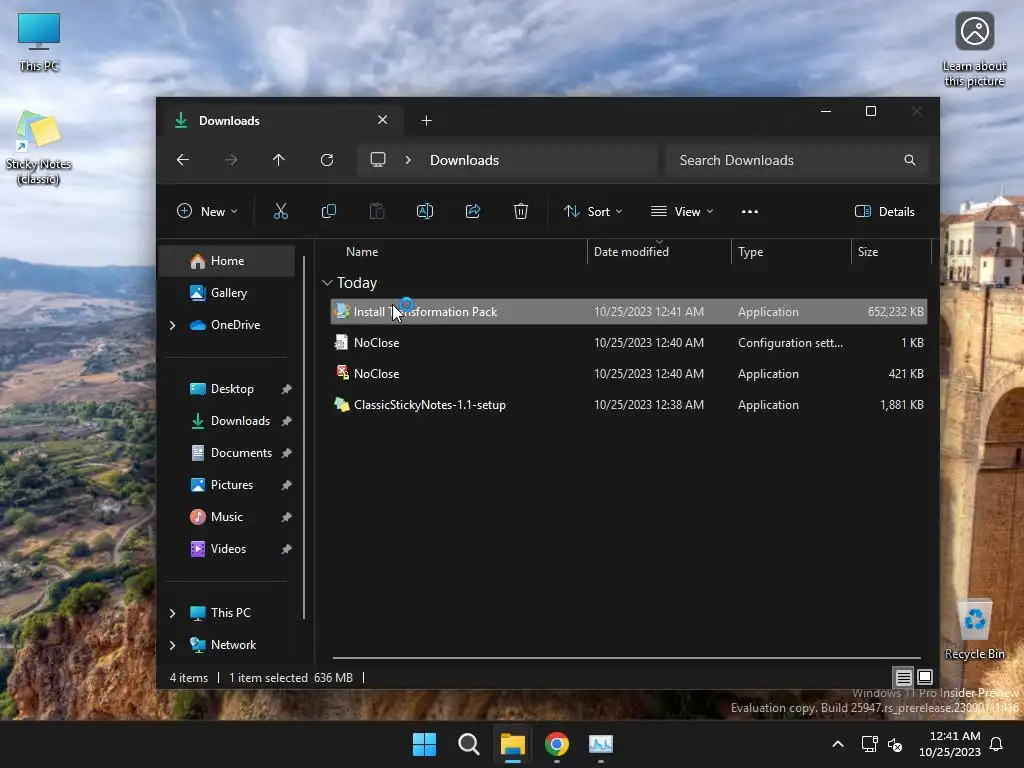
Task: Click the search magnifier in Search Downloads
Action: 910,160
